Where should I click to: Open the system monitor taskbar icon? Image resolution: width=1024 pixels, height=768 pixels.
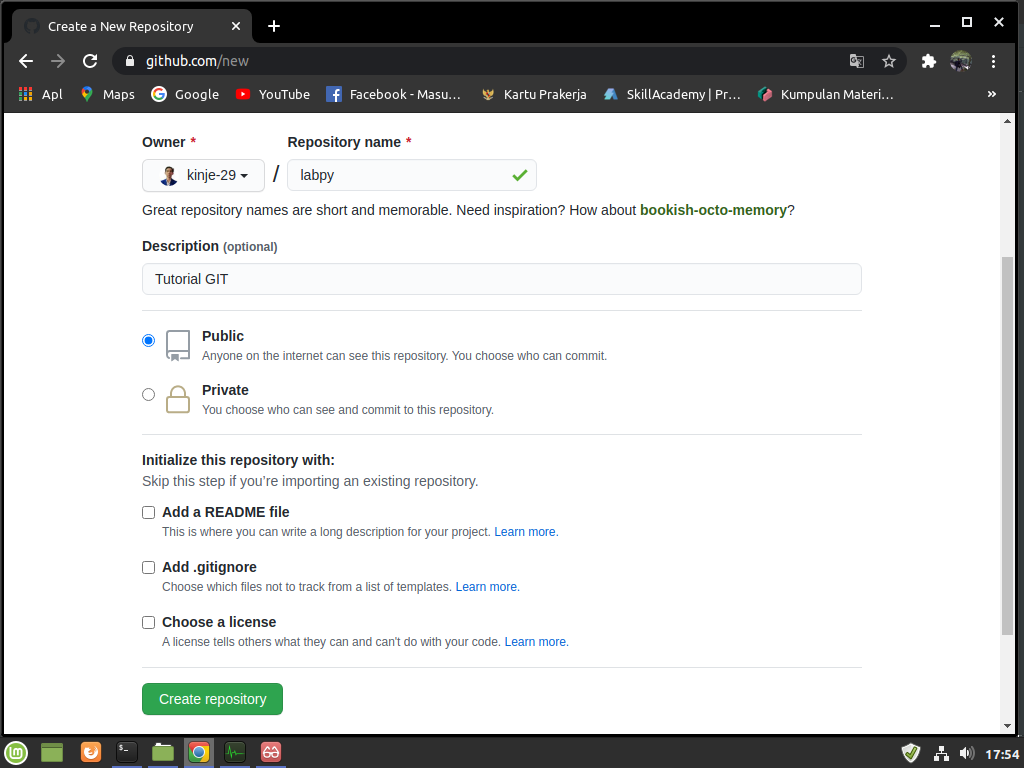pyautogui.click(x=234, y=753)
